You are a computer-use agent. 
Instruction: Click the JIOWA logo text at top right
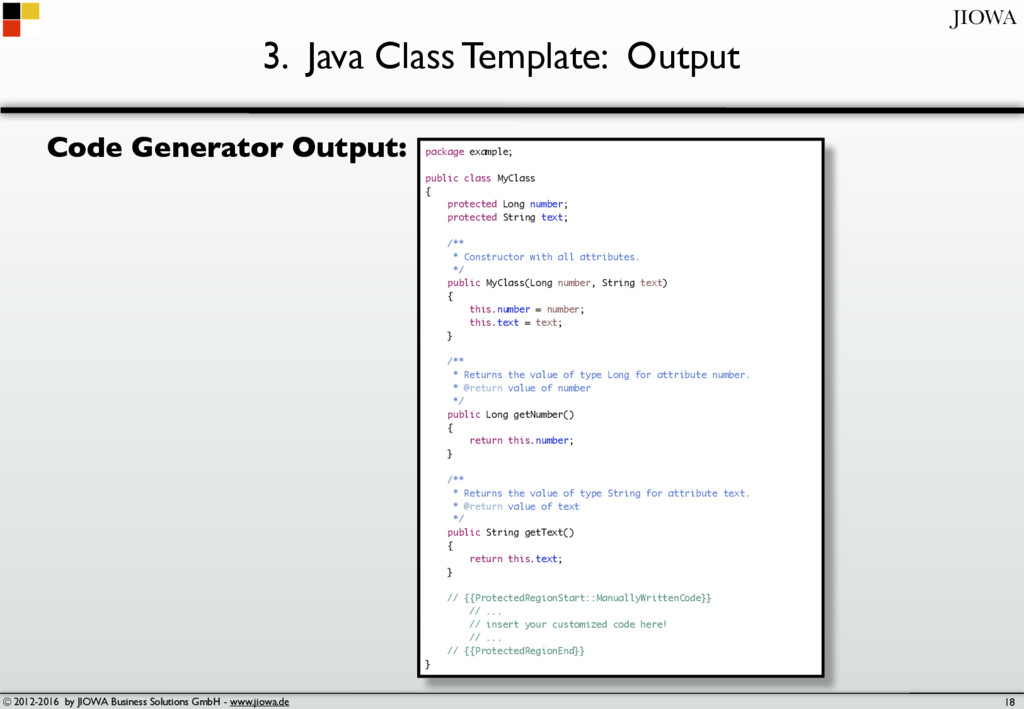(984, 18)
